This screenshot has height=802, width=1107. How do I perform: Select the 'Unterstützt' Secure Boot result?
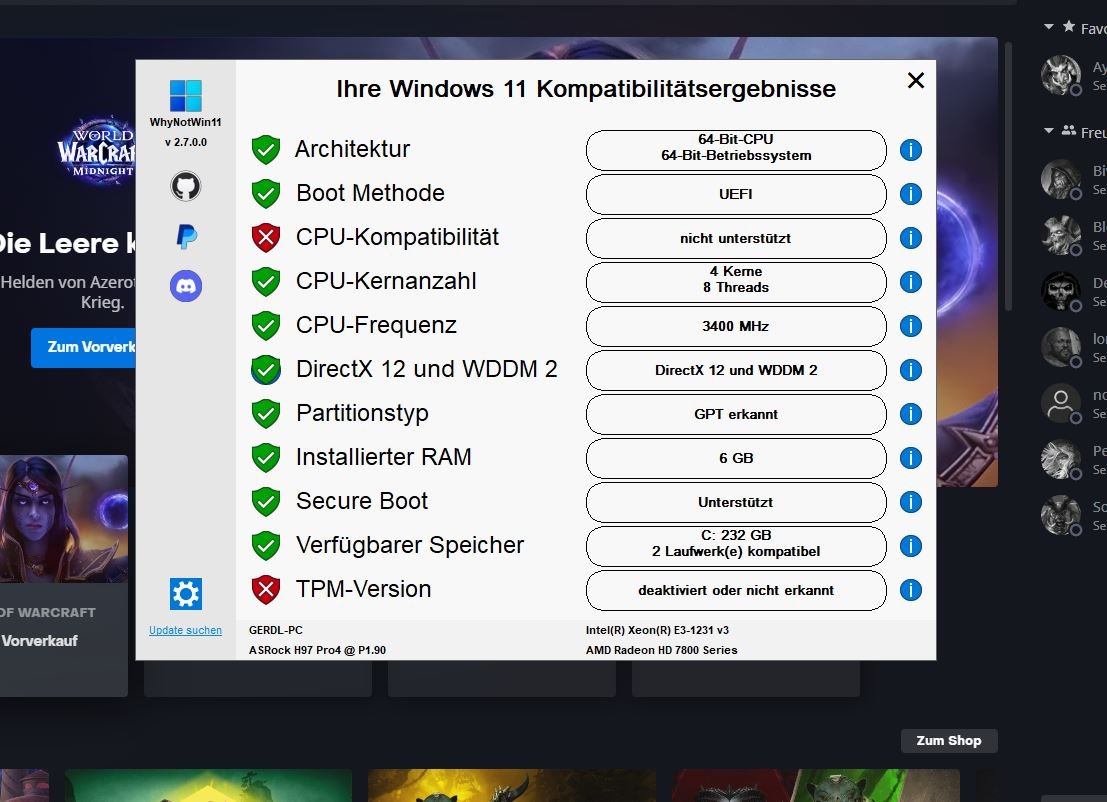pyautogui.click(x=736, y=503)
